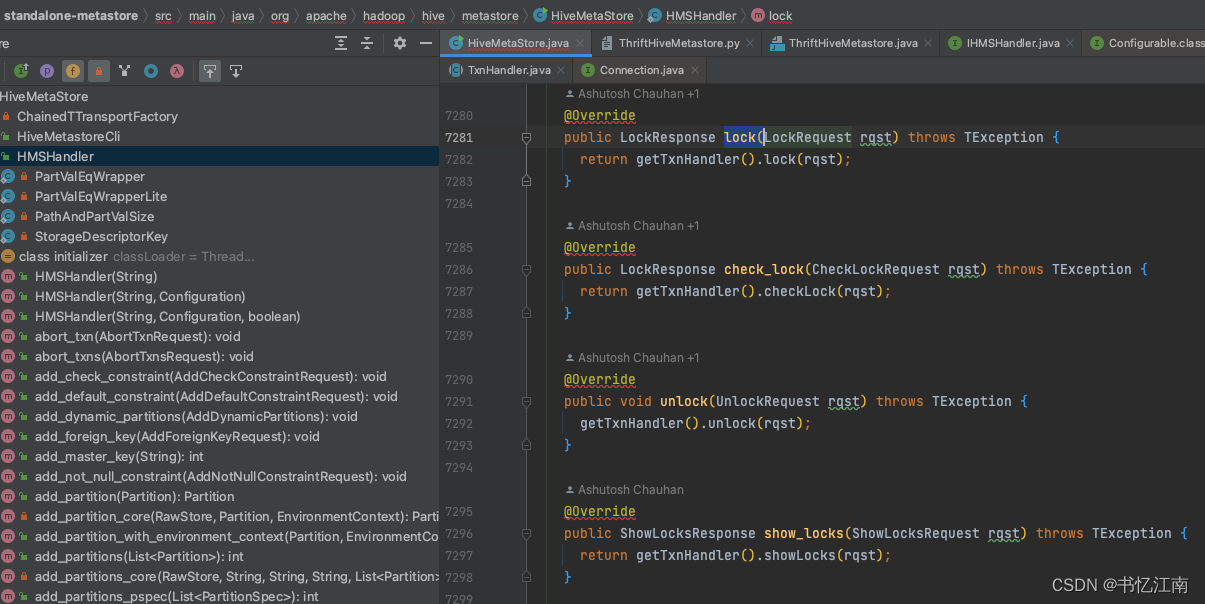Click the class icon beside StorageDescriptorKey
The height and width of the screenshot is (604, 1205).
(x=8, y=236)
